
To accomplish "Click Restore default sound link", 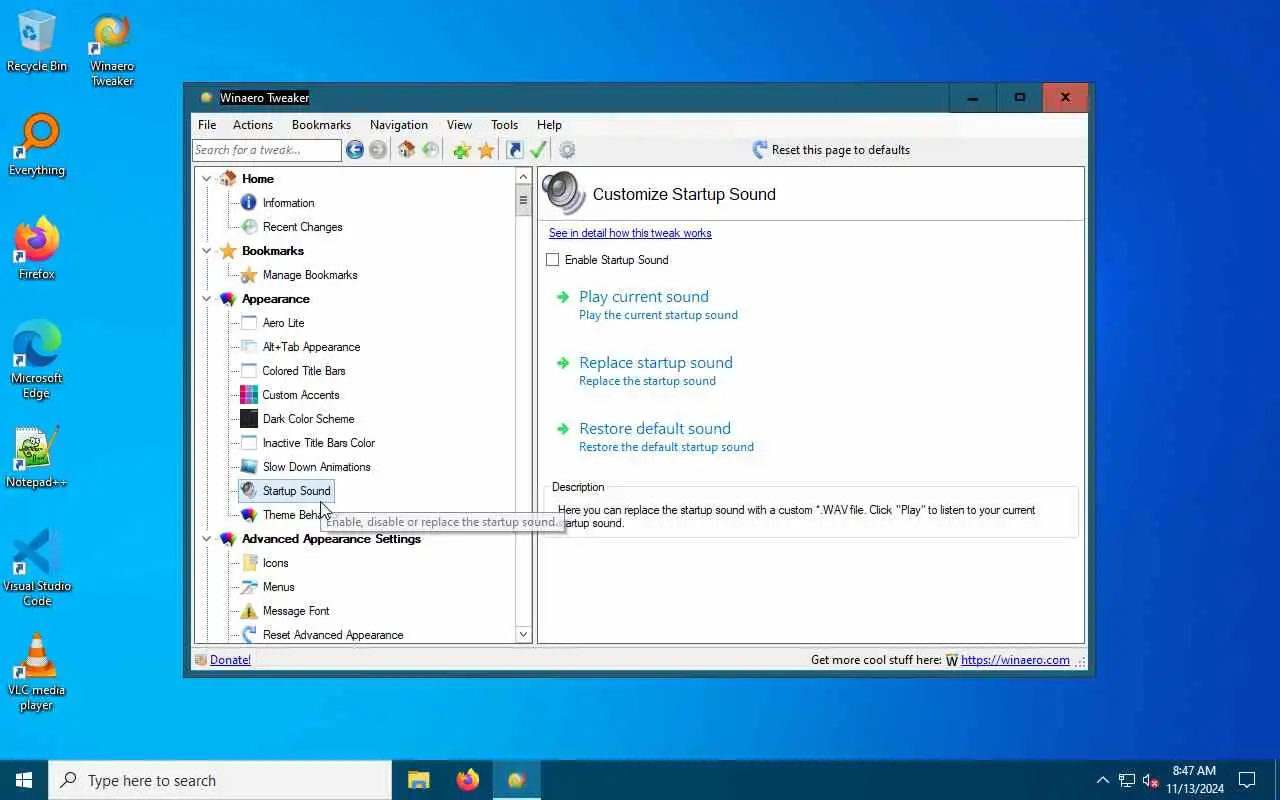I will pos(655,429).
